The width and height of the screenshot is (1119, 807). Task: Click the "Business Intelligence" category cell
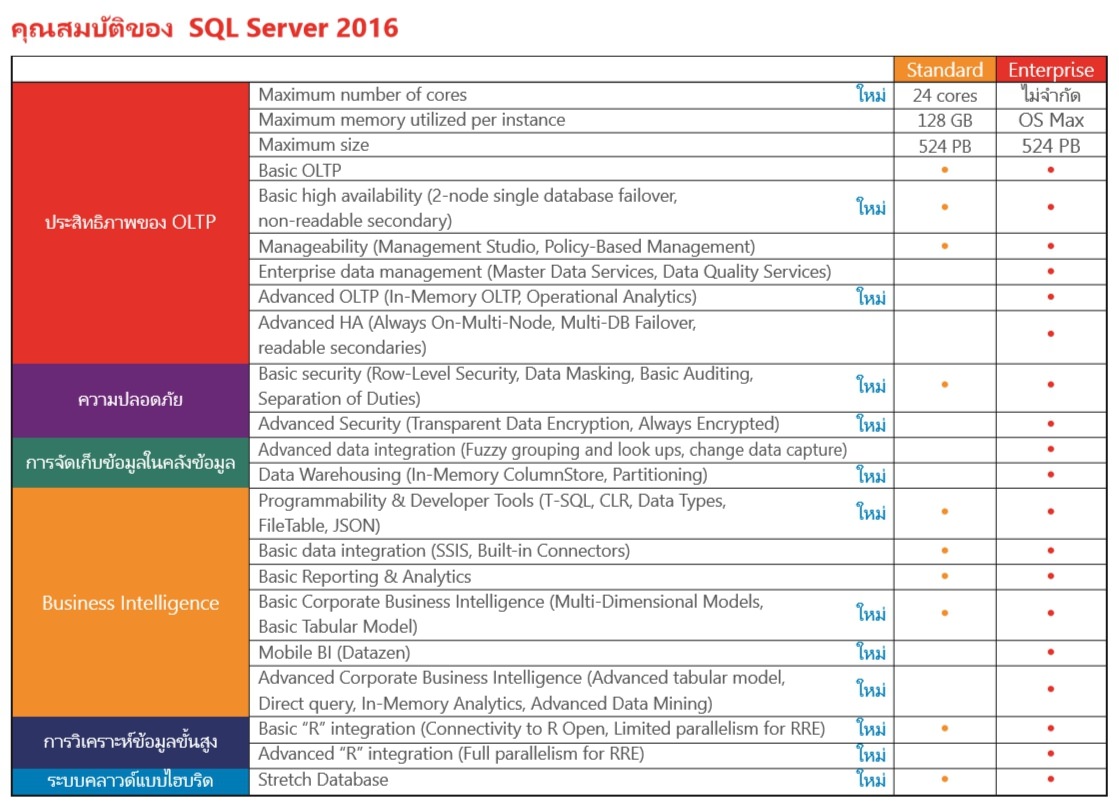pos(131,603)
